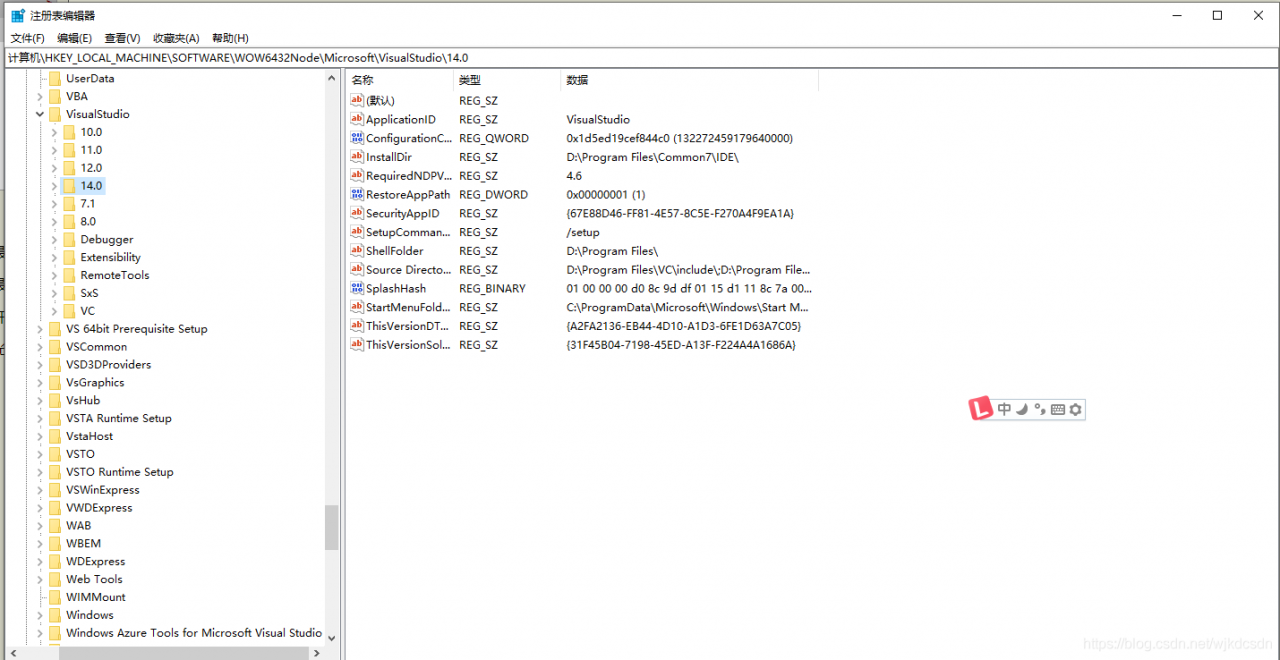Image resolution: width=1280 pixels, height=660 pixels.
Task: Click the string icon beside InstallDir
Action: tap(357, 157)
